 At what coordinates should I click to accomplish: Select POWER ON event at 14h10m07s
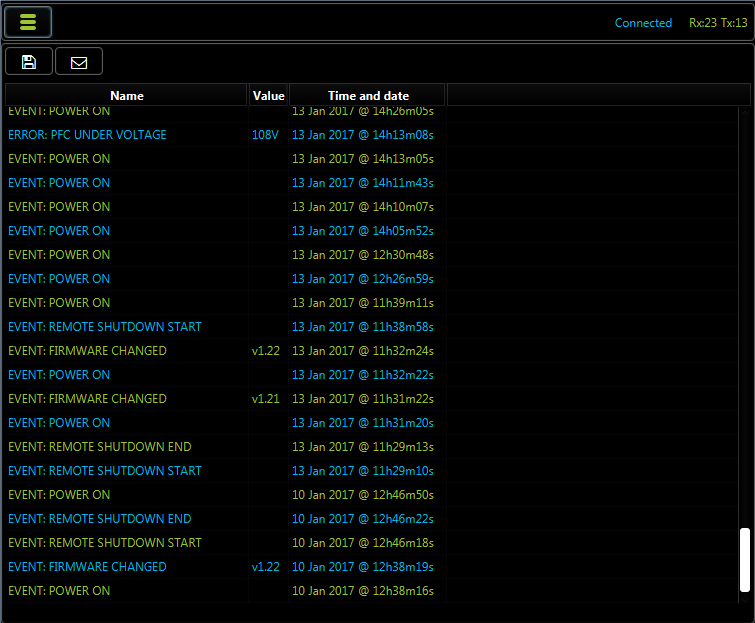coord(371,207)
